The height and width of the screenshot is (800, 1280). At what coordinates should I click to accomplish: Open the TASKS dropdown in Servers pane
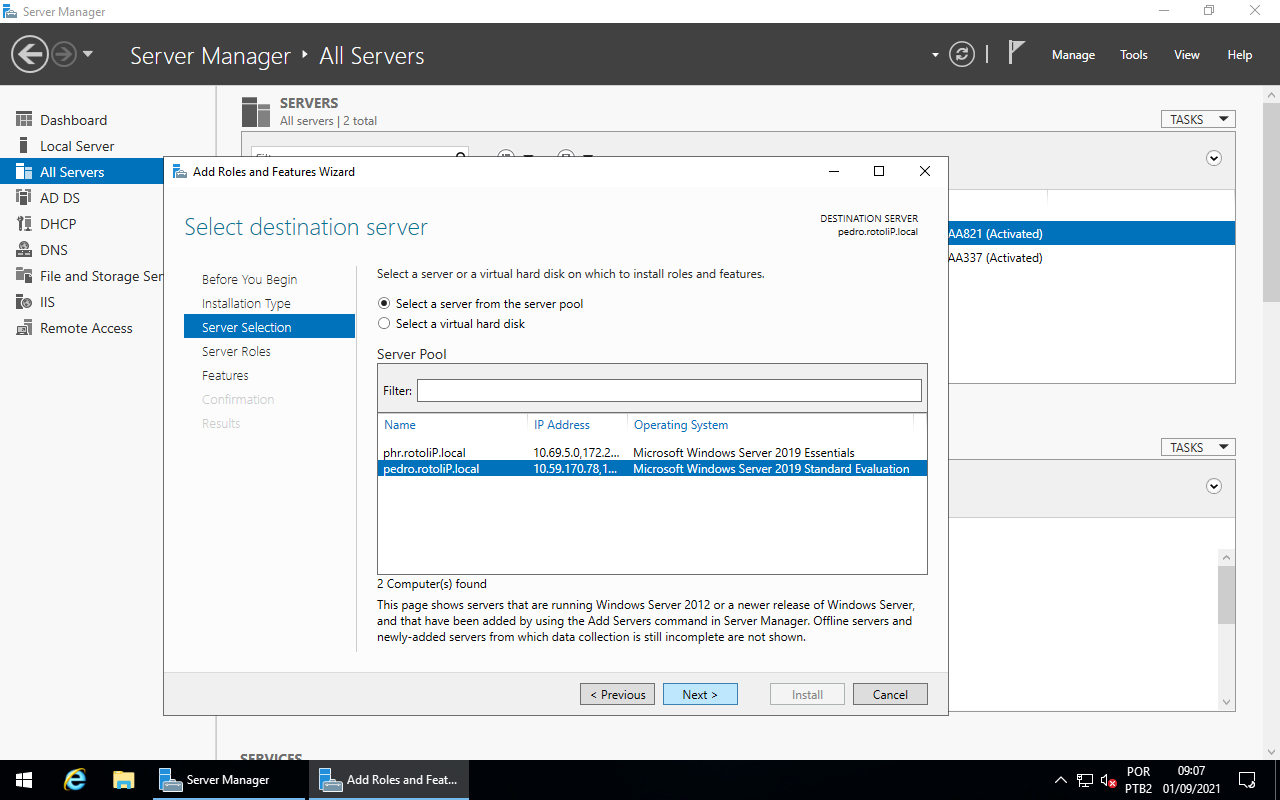[x=1197, y=118]
